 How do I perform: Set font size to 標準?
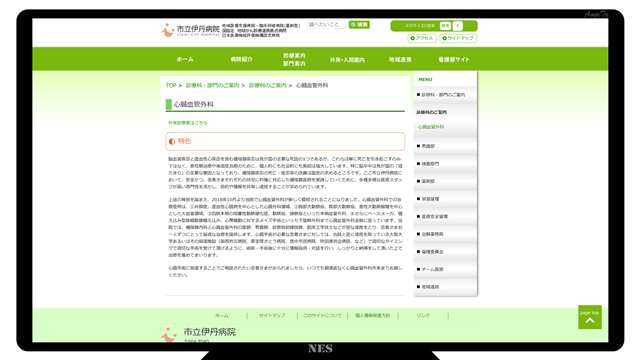[x=445, y=26]
